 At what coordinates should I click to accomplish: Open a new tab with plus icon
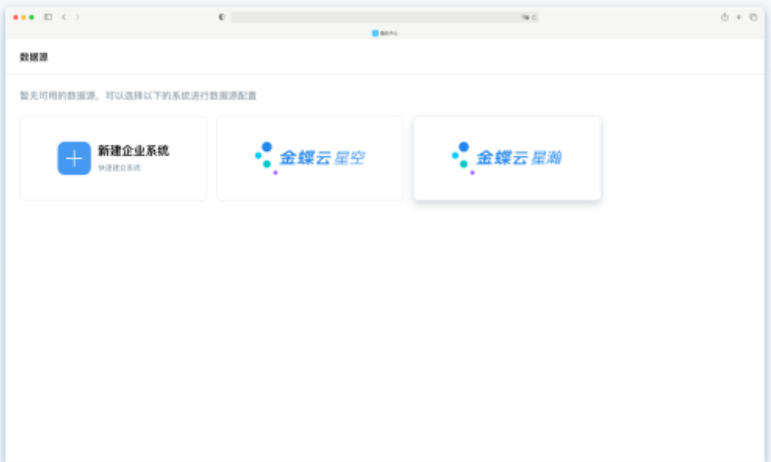(x=739, y=17)
